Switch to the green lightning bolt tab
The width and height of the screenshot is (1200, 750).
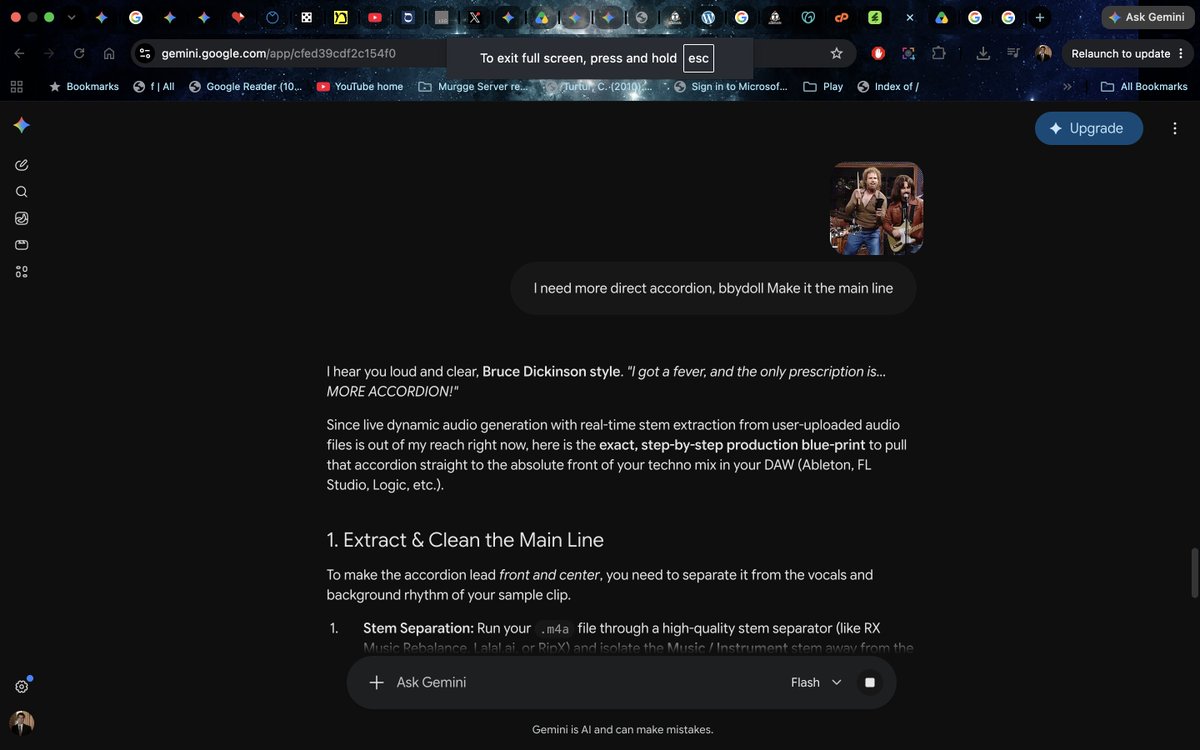click(875, 18)
